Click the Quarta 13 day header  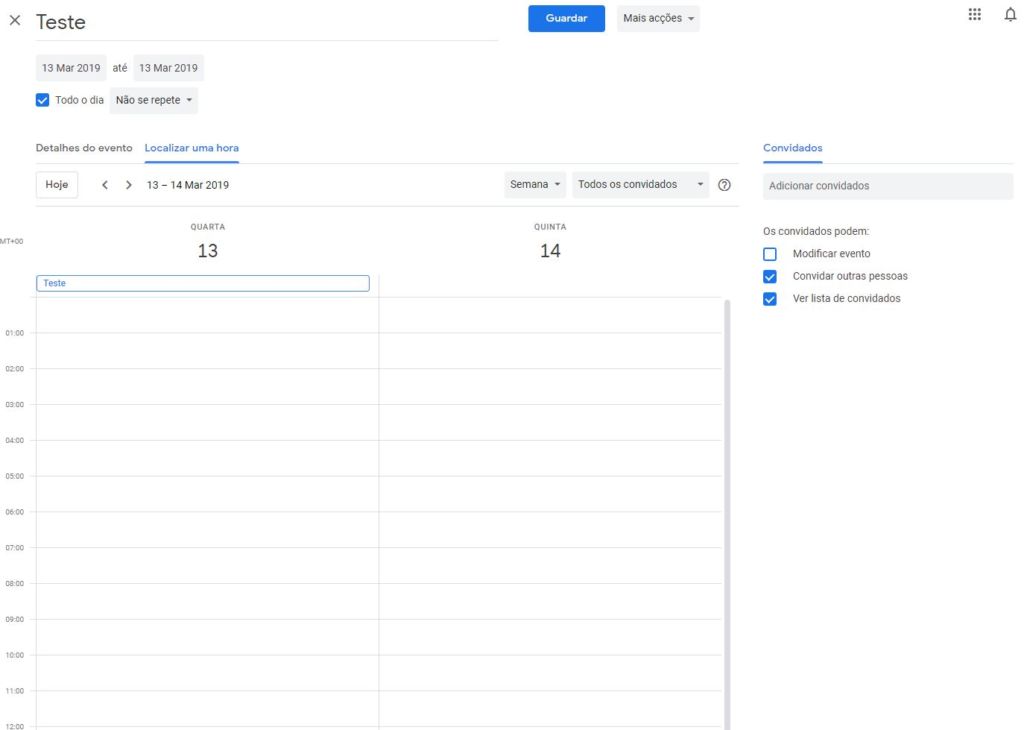[208, 242]
